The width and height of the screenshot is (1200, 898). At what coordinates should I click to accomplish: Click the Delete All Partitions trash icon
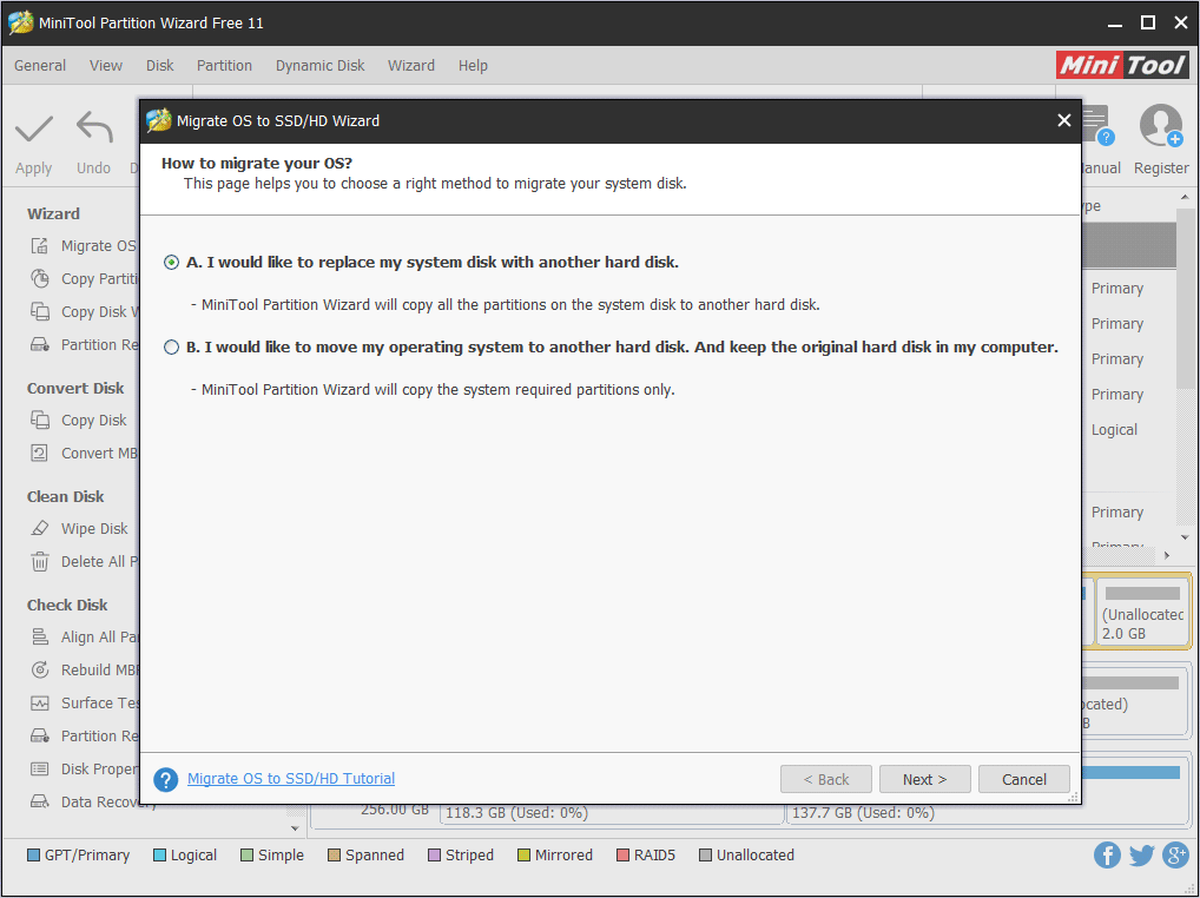pos(40,562)
